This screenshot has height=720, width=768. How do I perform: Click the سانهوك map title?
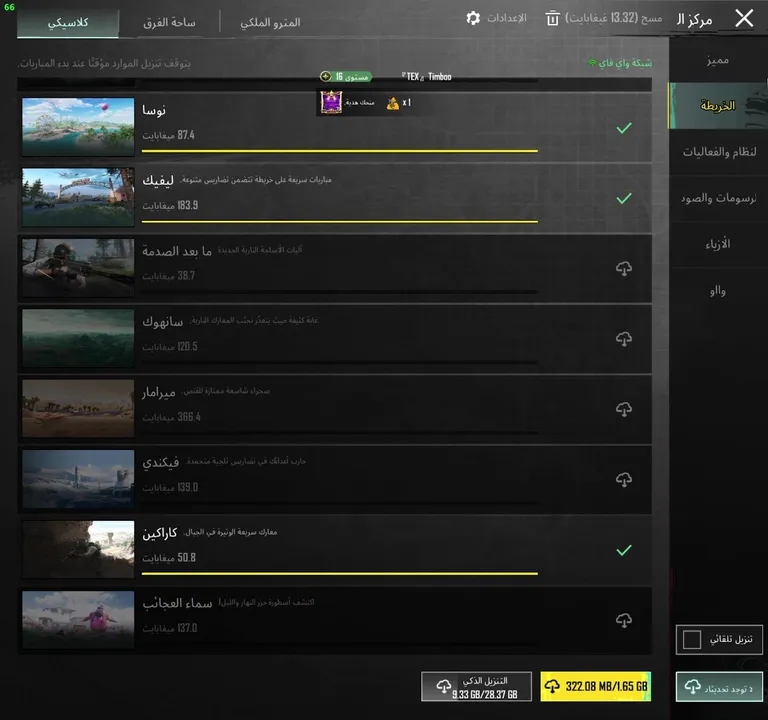tap(163, 322)
